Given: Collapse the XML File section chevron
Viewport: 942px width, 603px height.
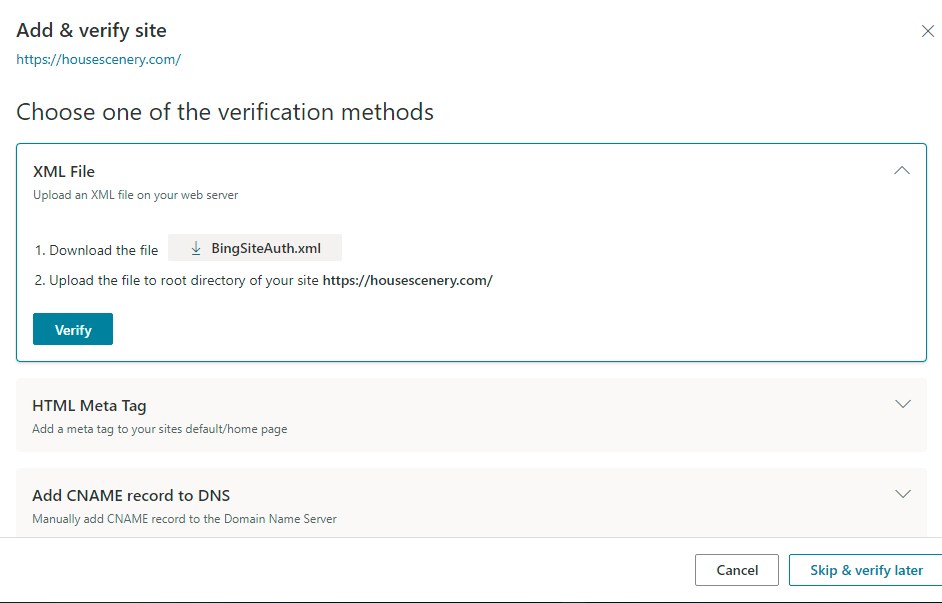Looking at the screenshot, I should tap(902, 171).
